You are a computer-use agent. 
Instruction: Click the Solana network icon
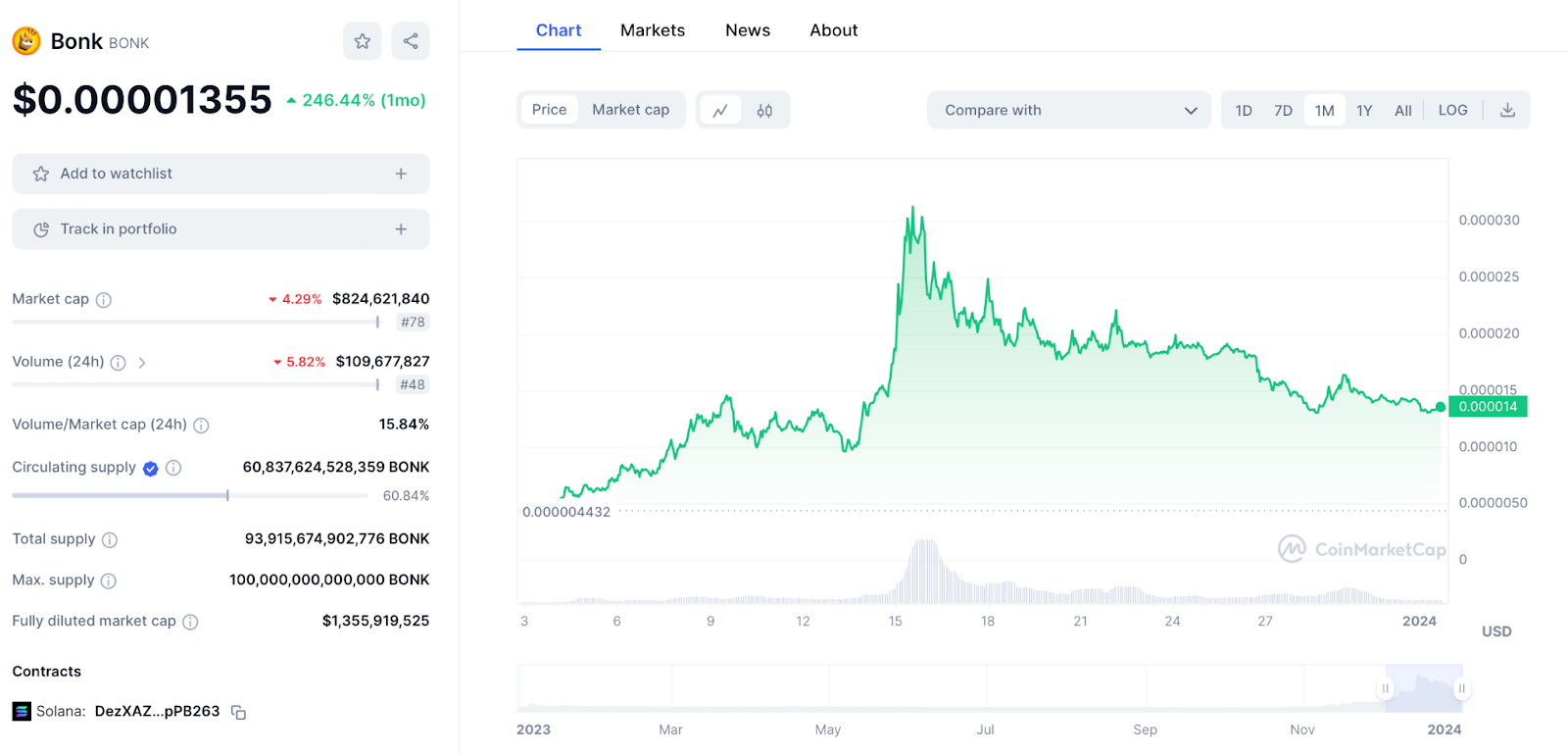pyautogui.click(x=22, y=712)
